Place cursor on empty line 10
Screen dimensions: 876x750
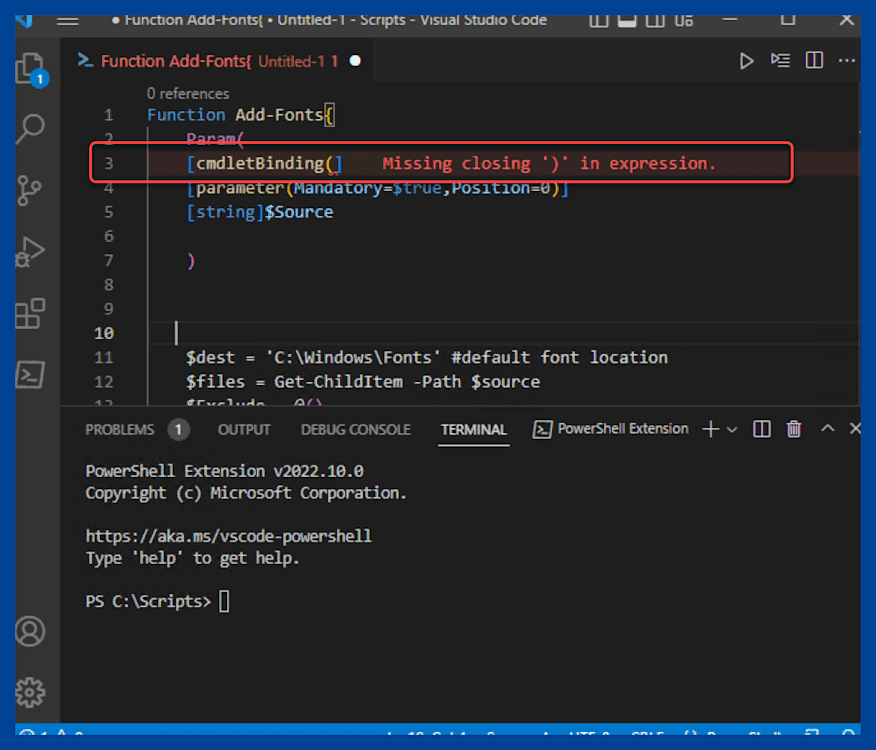[503, 334]
